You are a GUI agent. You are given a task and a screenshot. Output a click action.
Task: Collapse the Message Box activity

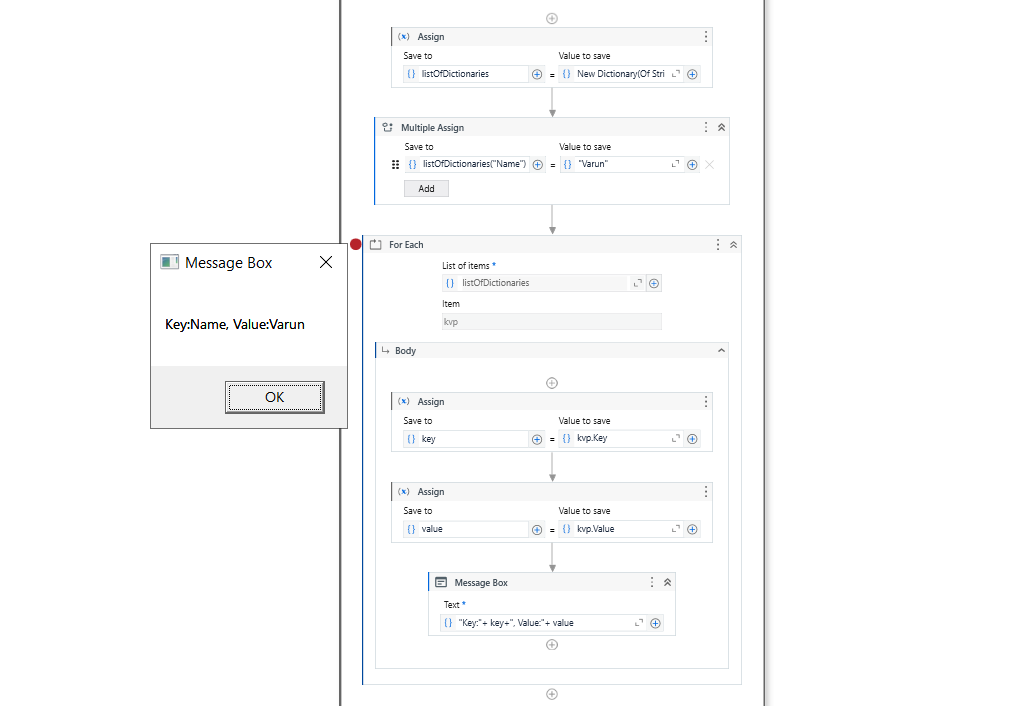[x=667, y=582]
